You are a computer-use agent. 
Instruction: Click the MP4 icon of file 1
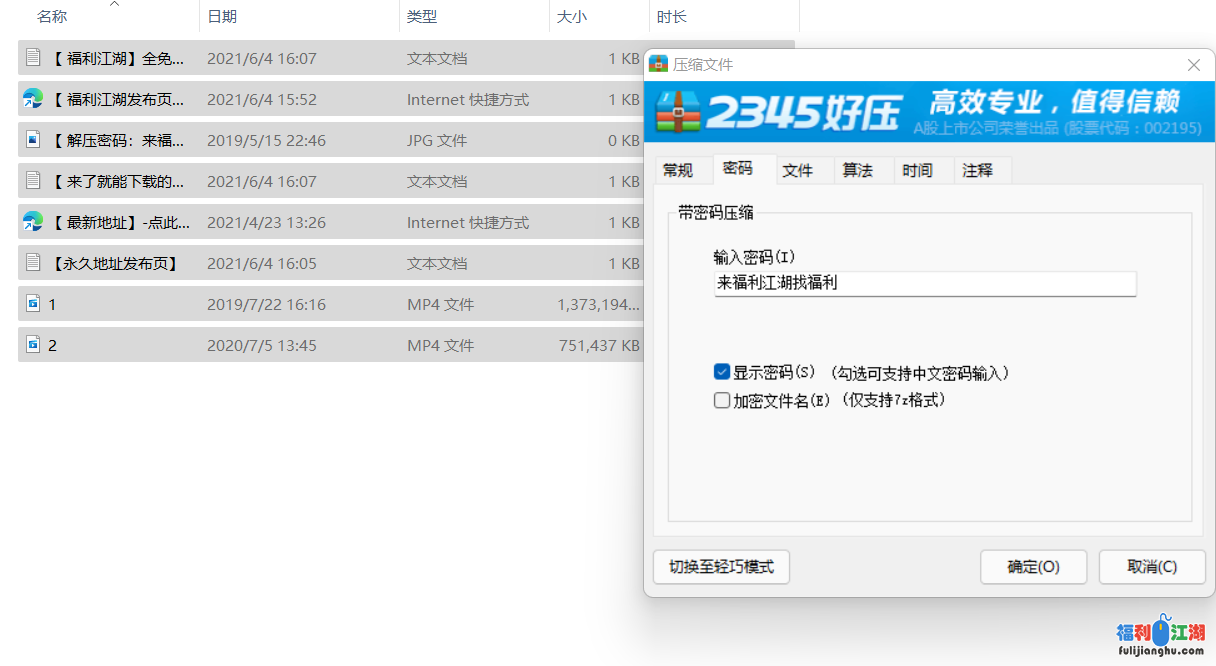[33, 304]
